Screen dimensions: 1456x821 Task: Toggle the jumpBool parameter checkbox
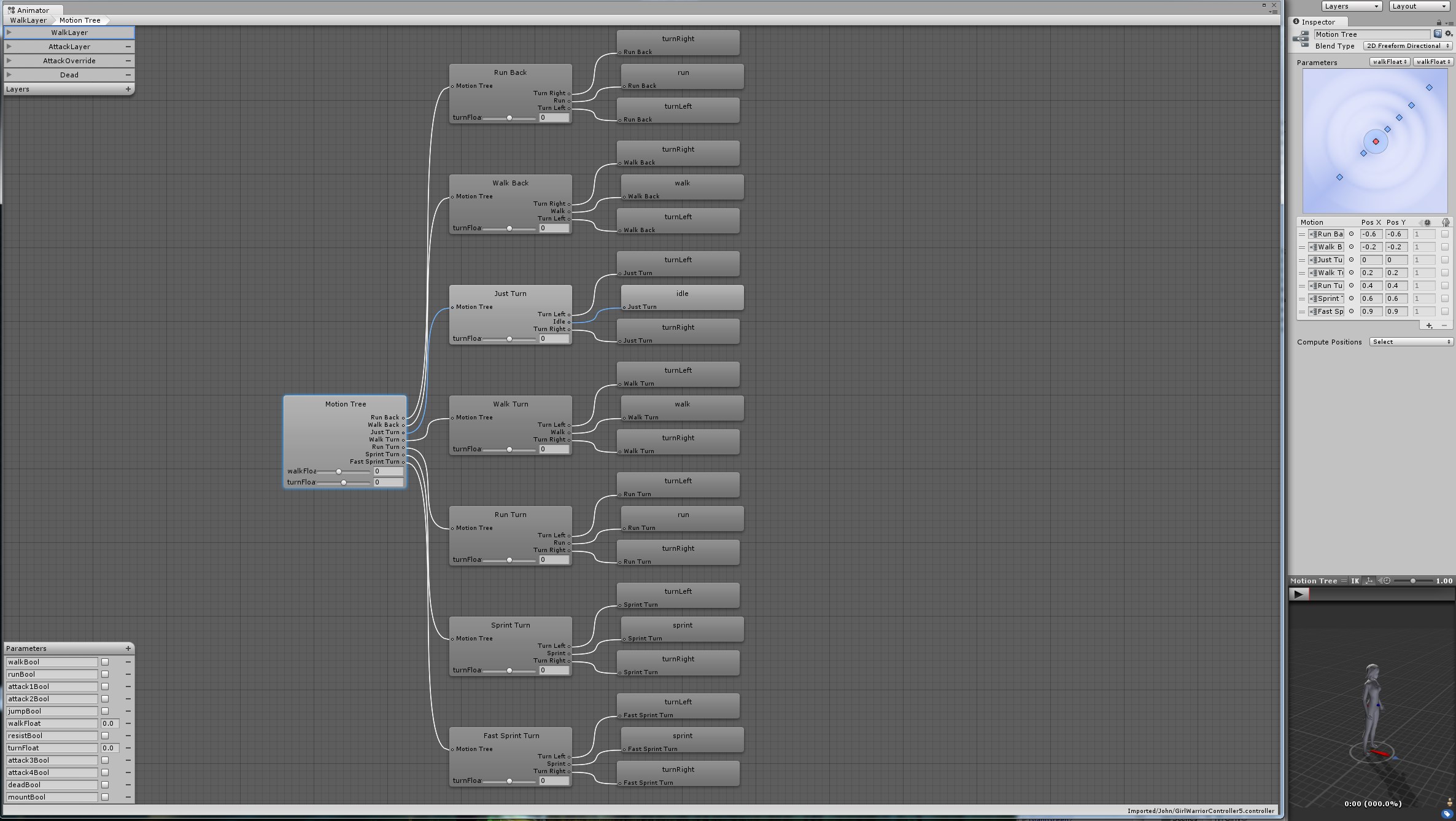105,711
